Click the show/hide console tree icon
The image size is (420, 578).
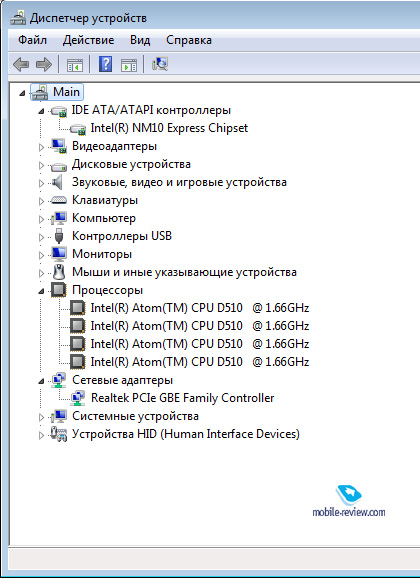[x=75, y=65]
